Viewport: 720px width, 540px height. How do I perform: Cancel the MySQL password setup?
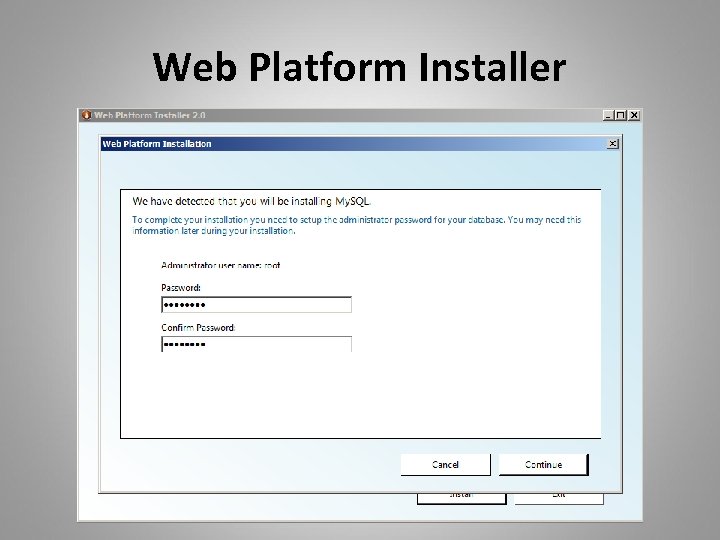(x=445, y=465)
